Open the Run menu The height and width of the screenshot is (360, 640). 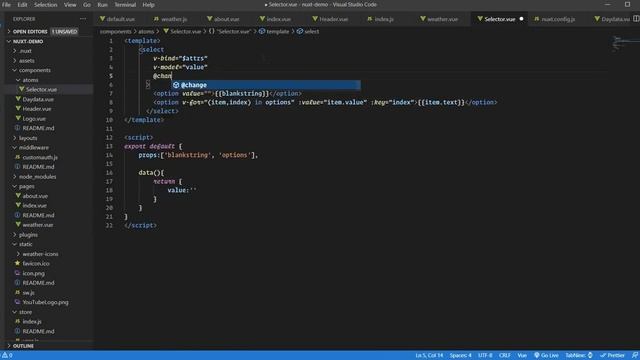(x=102, y=4)
